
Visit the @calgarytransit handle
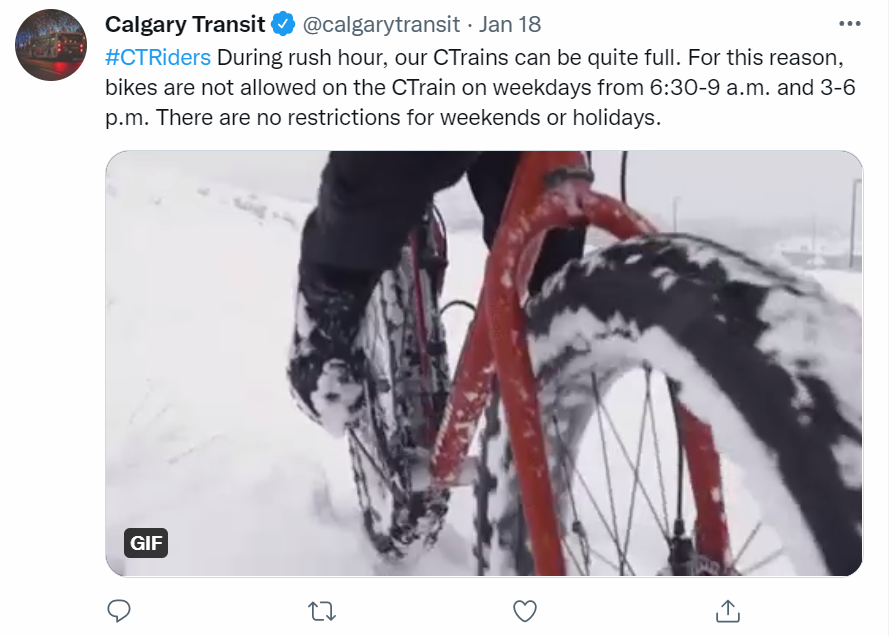(382, 24)
